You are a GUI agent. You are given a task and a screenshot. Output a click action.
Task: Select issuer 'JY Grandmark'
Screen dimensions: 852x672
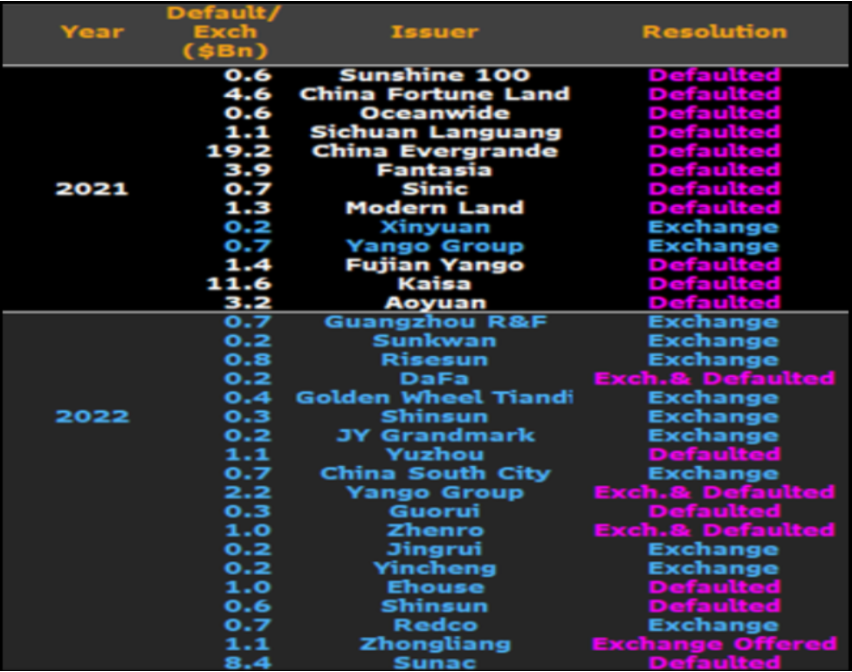click(435, 436)
